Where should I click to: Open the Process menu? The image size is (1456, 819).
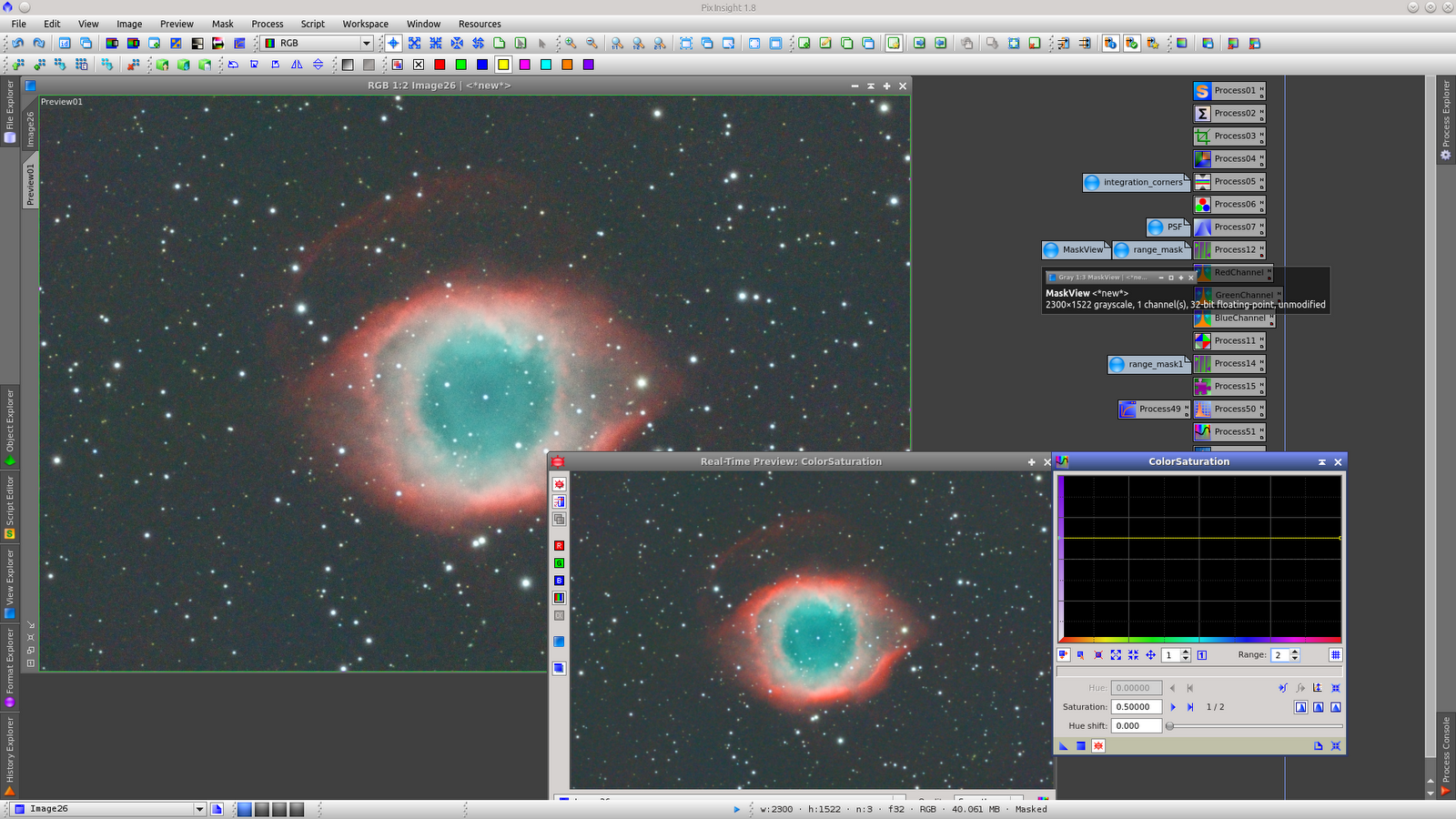(268, 24)
